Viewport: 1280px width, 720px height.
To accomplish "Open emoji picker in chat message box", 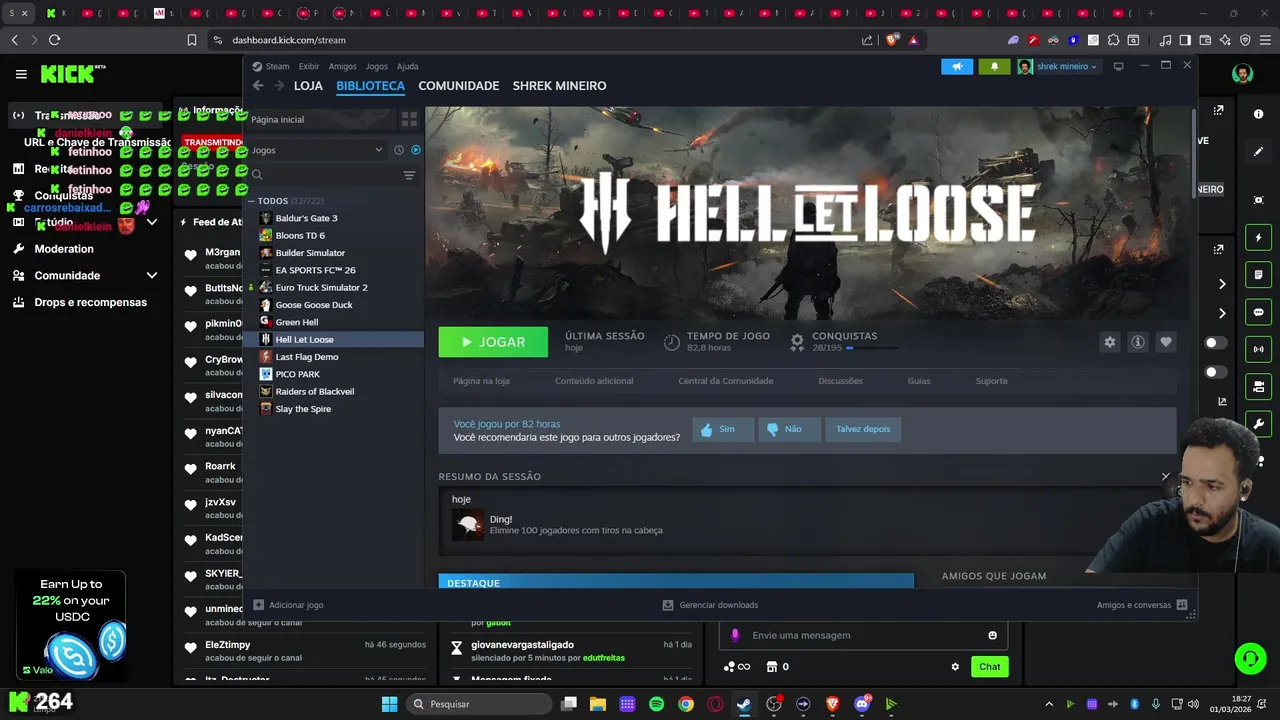I will [x=992, y=635].
